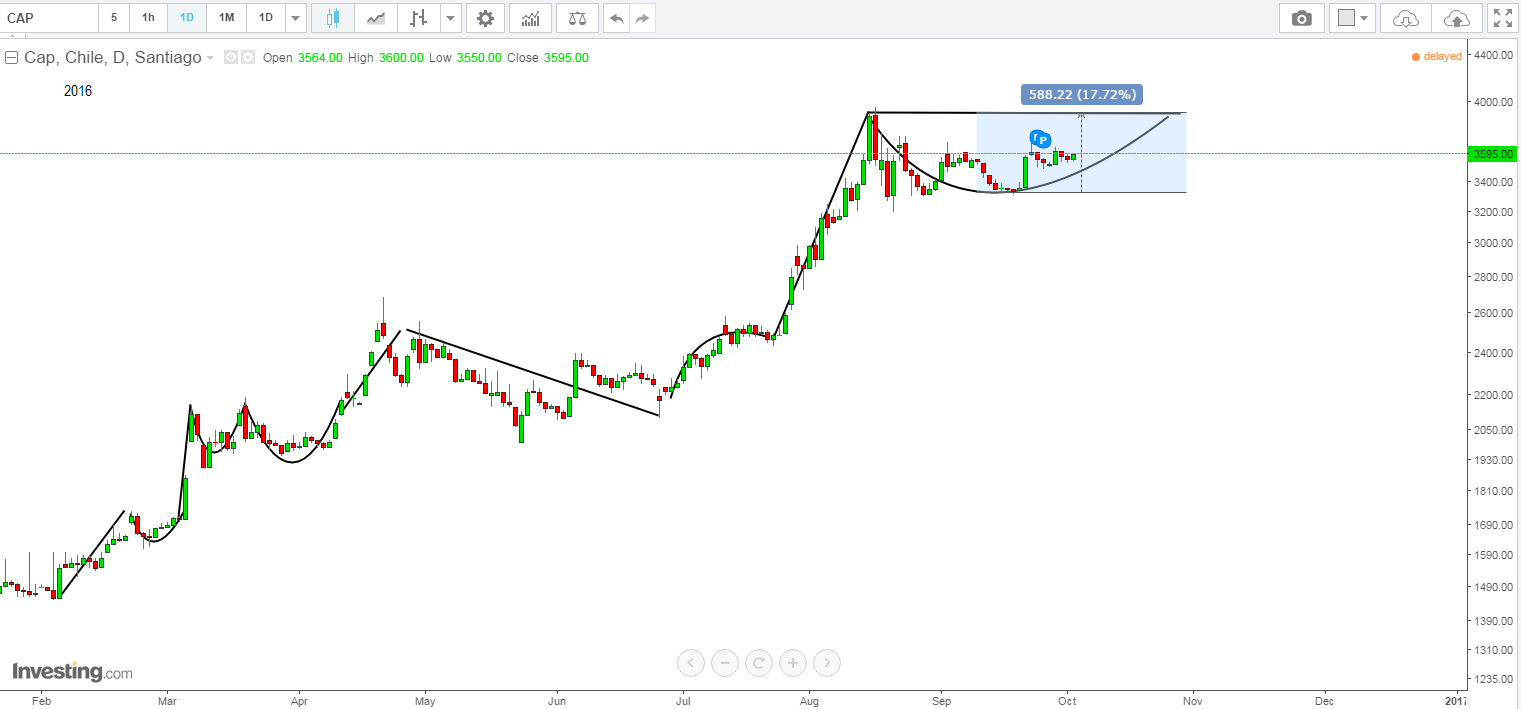Viewport: 1521px width, 709px height.
Task: Click the compare symbols scales icon
Action: [x=577, y=18]
